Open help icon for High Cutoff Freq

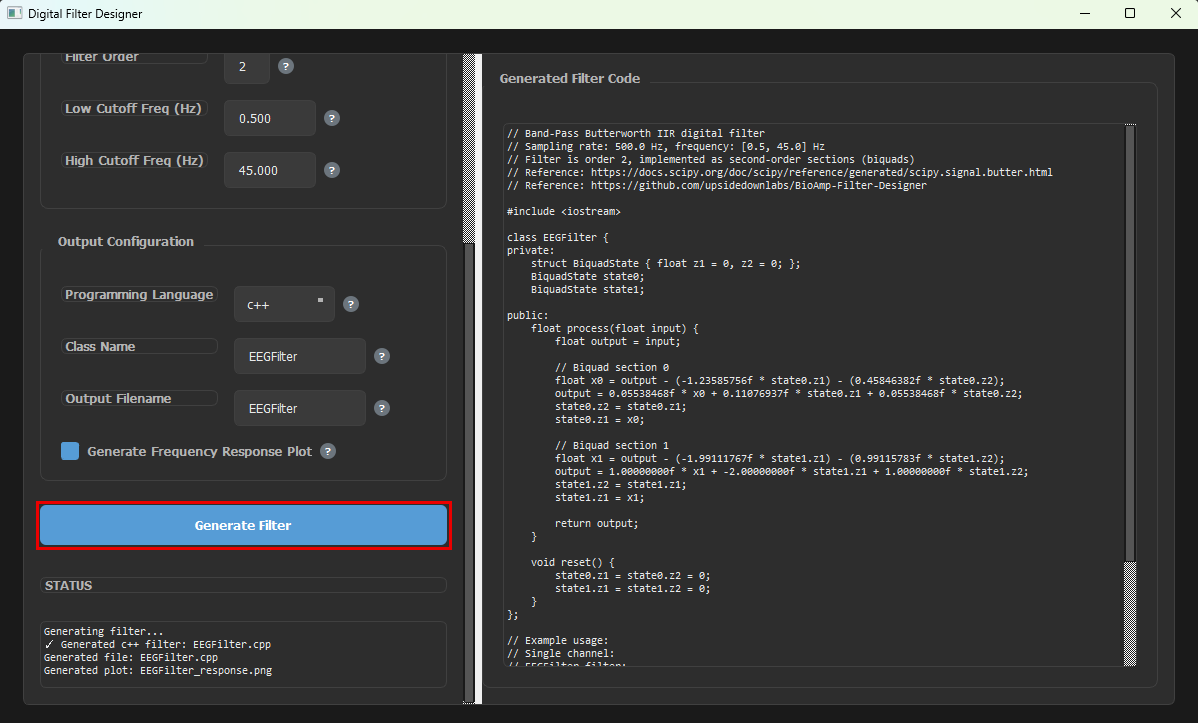[x=332, y=170]
